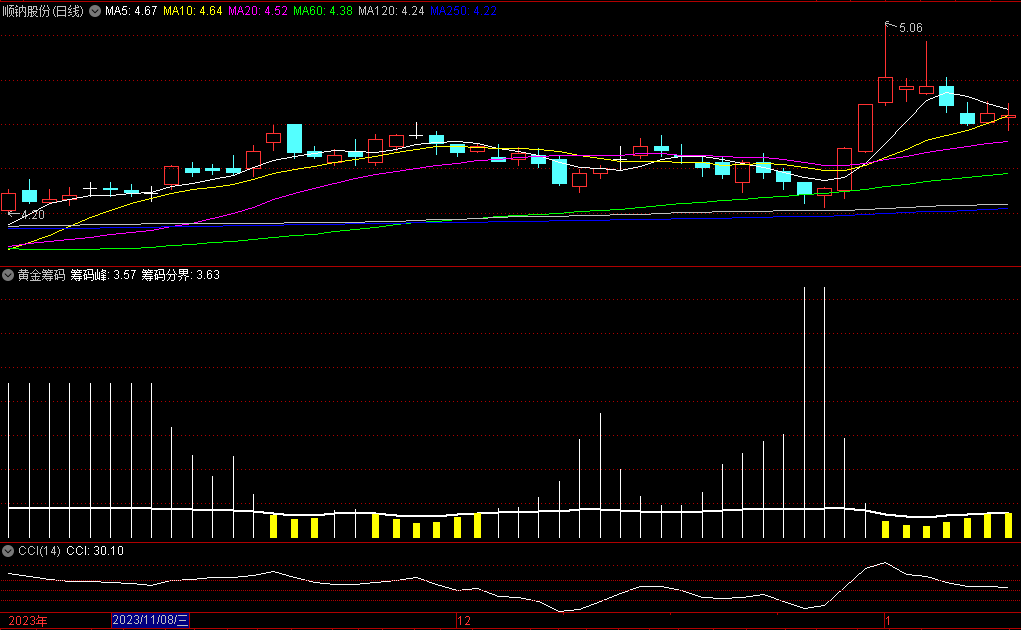Click the 黄金筹码 indicator name

[42, 275]
